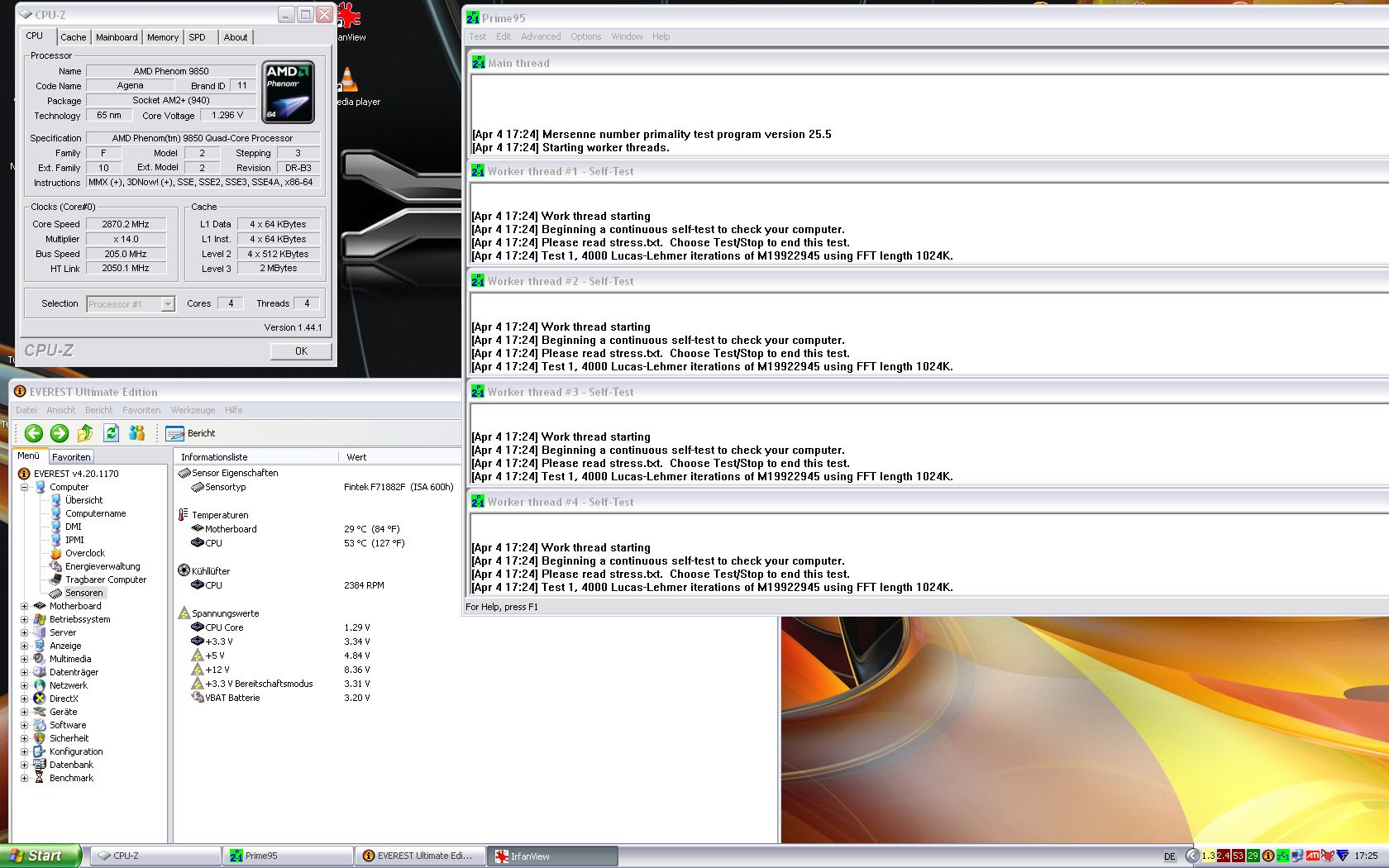1389x868 pixels.
Task: Click the green Forward arrow in EVEREST toolbar
Action: [60, 433]
